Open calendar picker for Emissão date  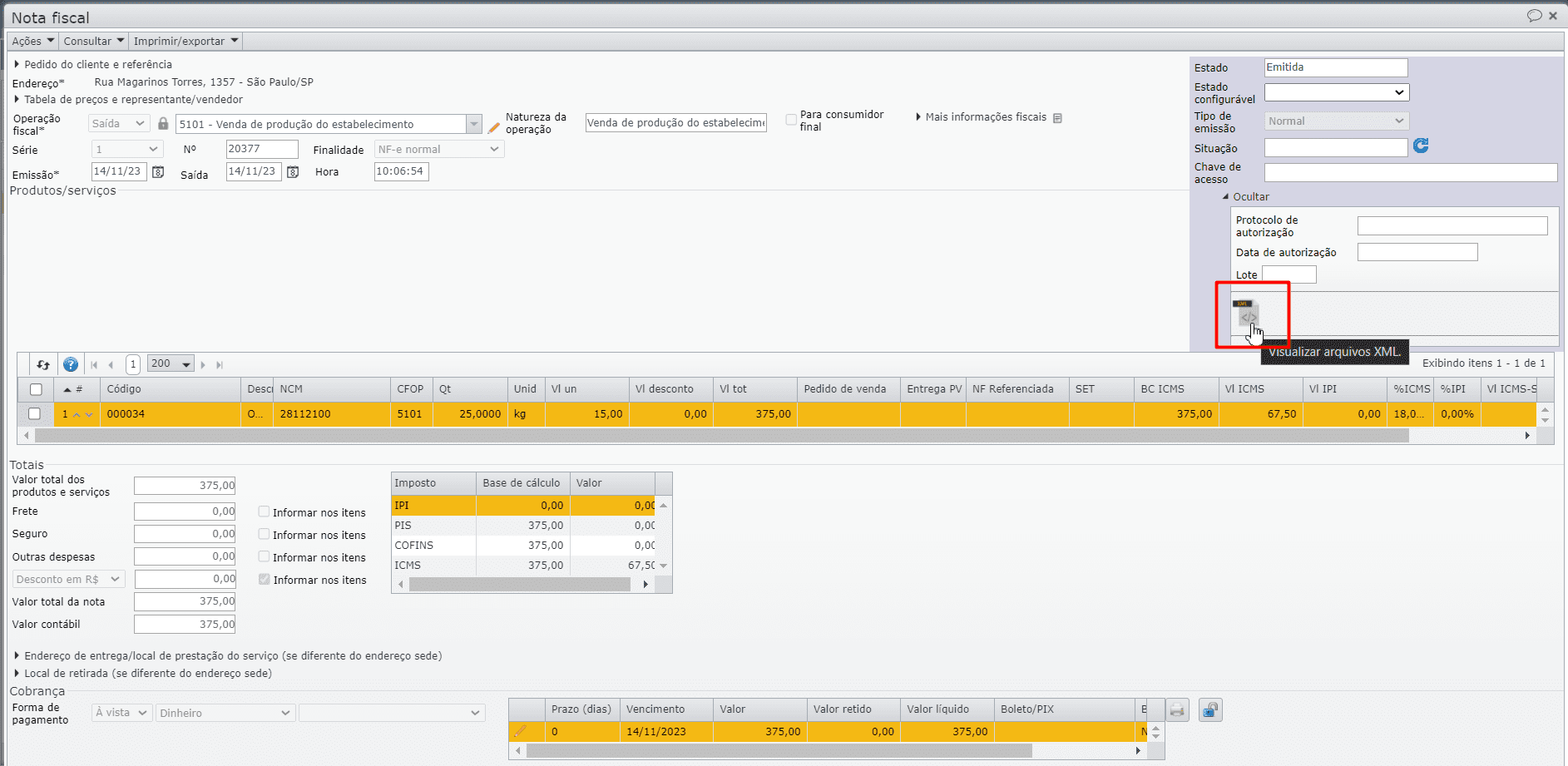coord(158,172)
